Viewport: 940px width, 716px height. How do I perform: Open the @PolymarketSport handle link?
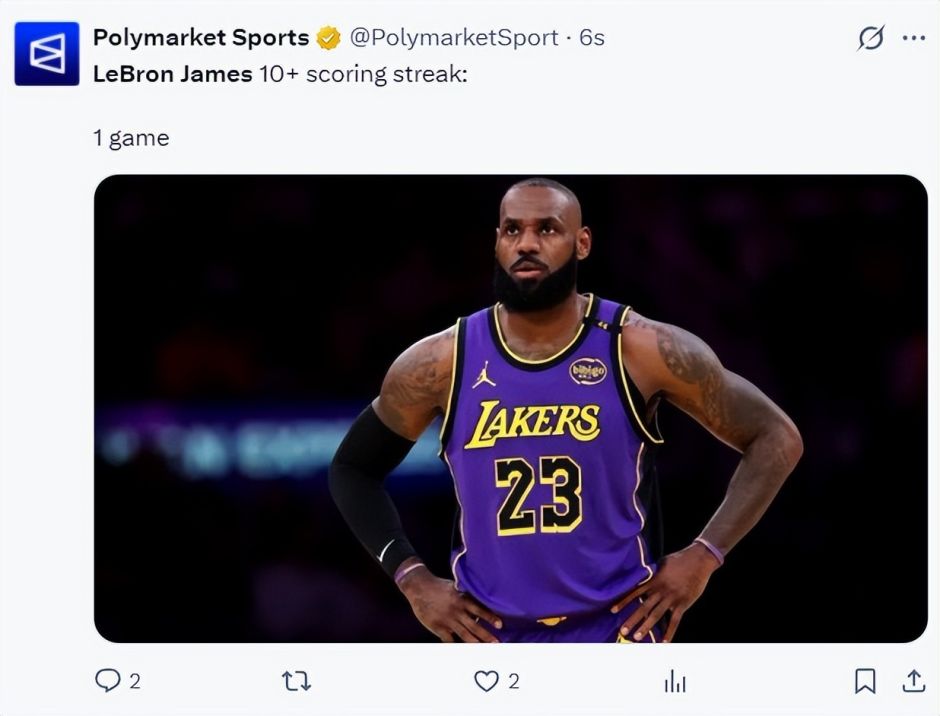tap(453, 38)
